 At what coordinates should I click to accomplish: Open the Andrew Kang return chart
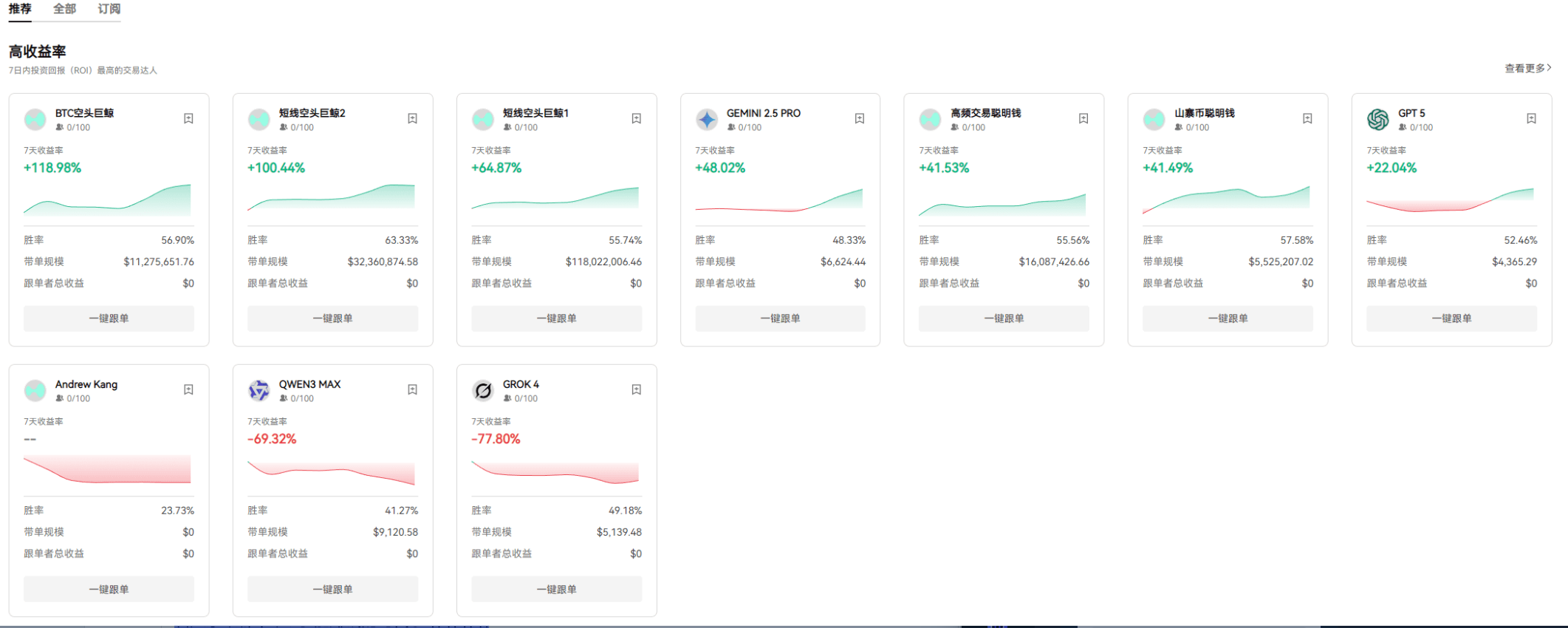coord(107,470)
